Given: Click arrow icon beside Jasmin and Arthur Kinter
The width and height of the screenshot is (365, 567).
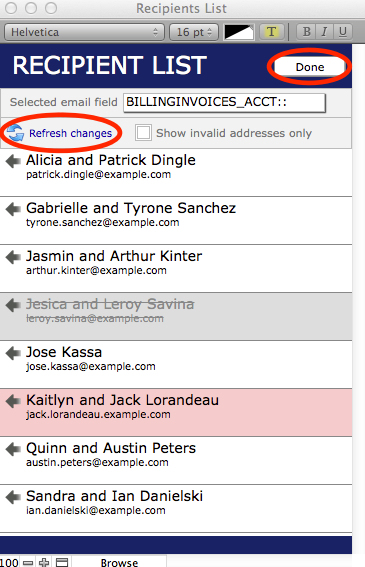Looking at the screenshot, I should coord(13,257).
